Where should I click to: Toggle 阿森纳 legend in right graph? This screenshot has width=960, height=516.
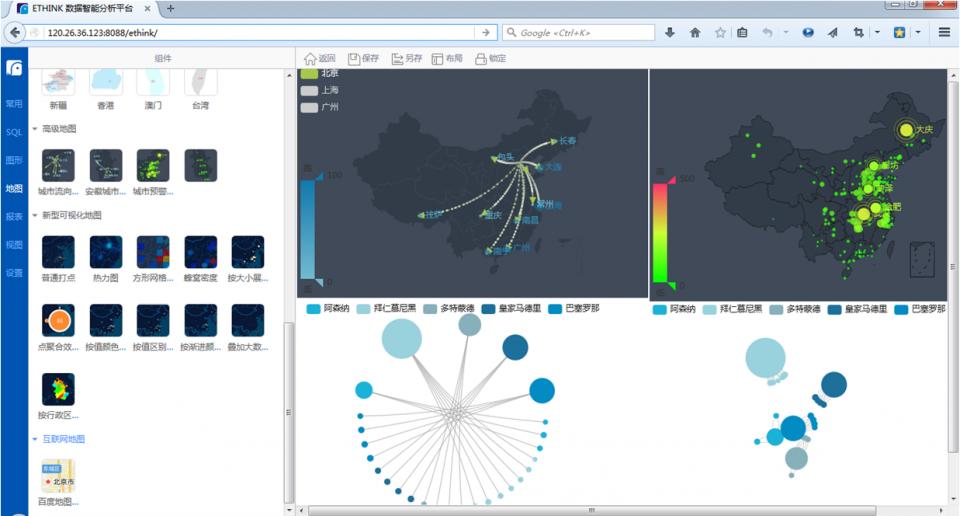point(659,310)
